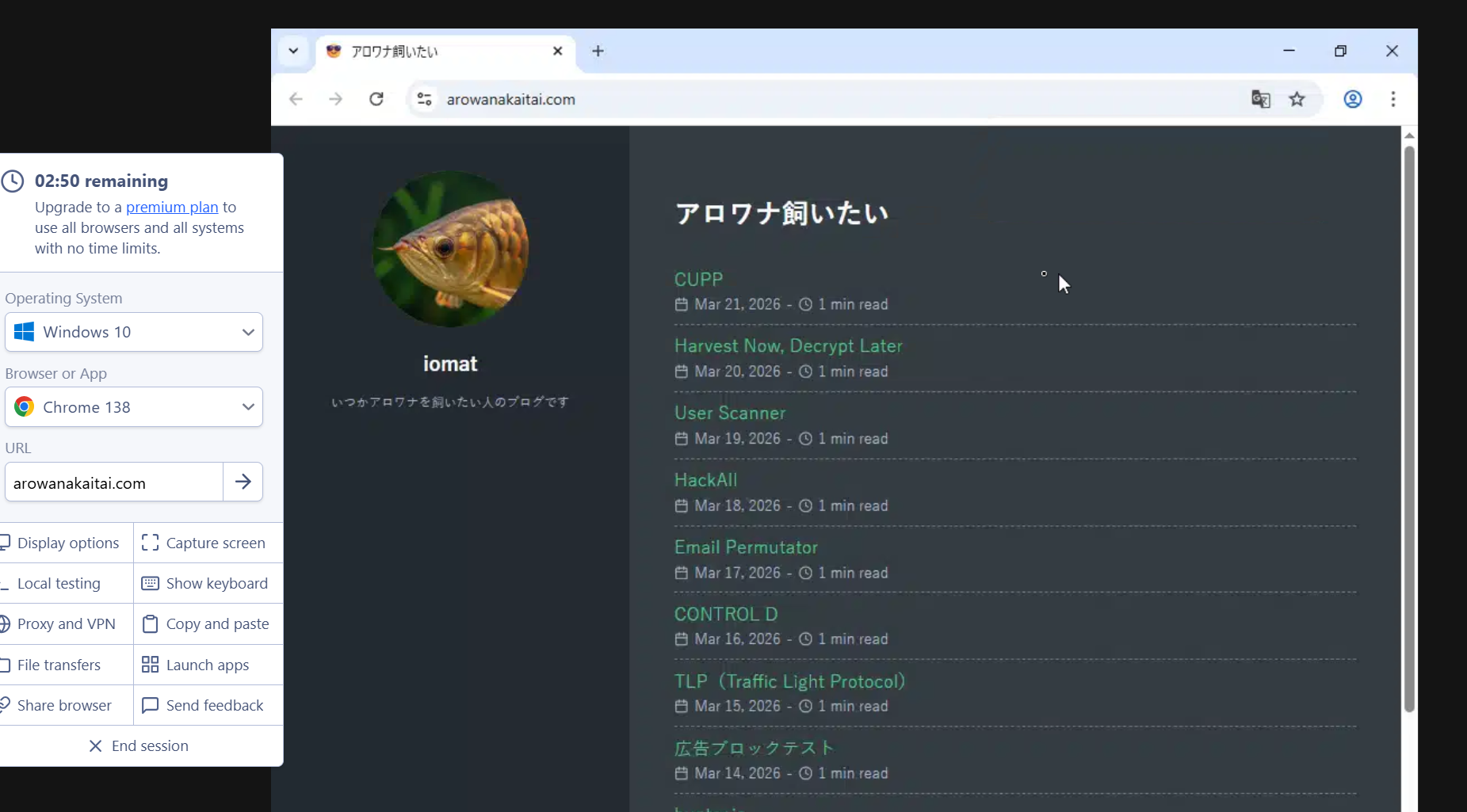Open Chrome's three-dot menu
The height and width of the screenshot is (812, 1467).
point(1393,99)
